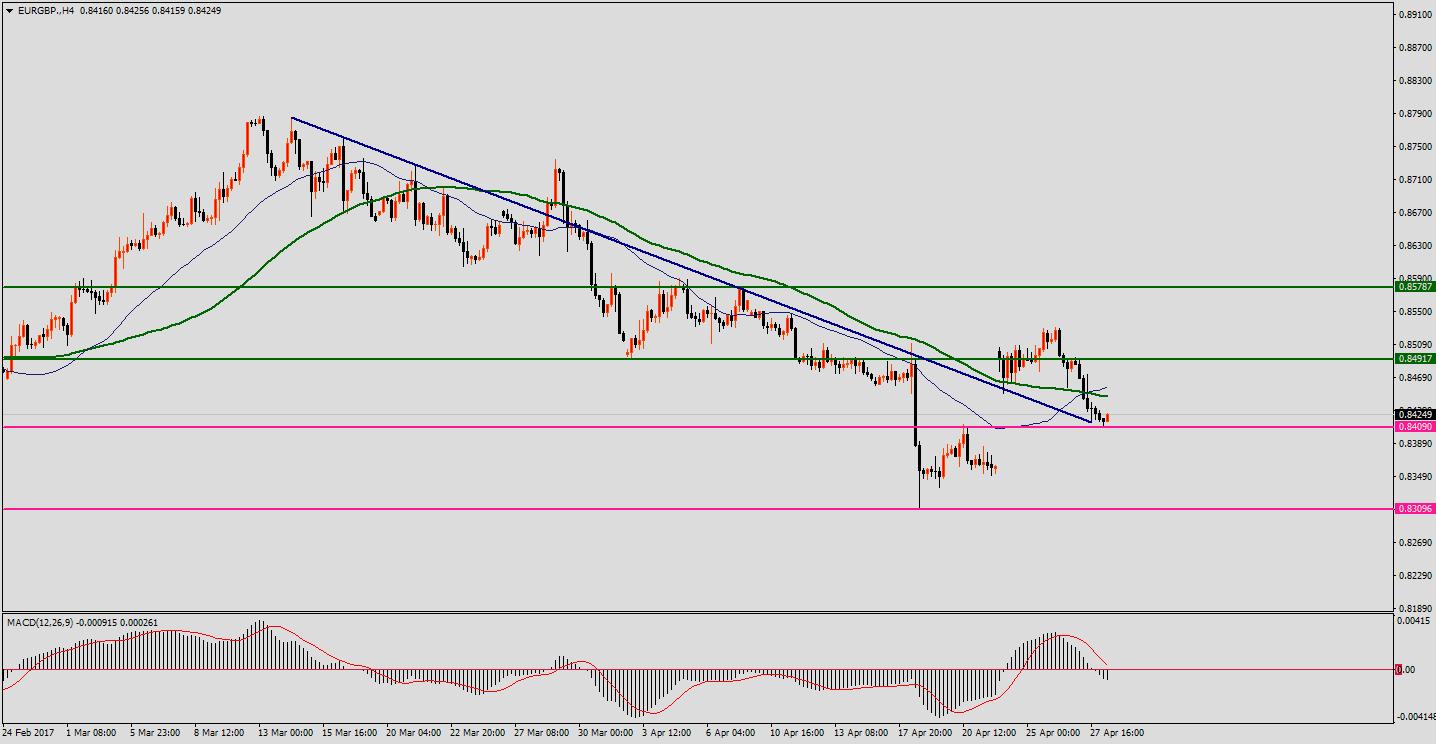Image resolution: width=1436 pixels, height=744 pixels.
Task: Click the 0.00415 MACD scale value
Action: coord(1413,622)
